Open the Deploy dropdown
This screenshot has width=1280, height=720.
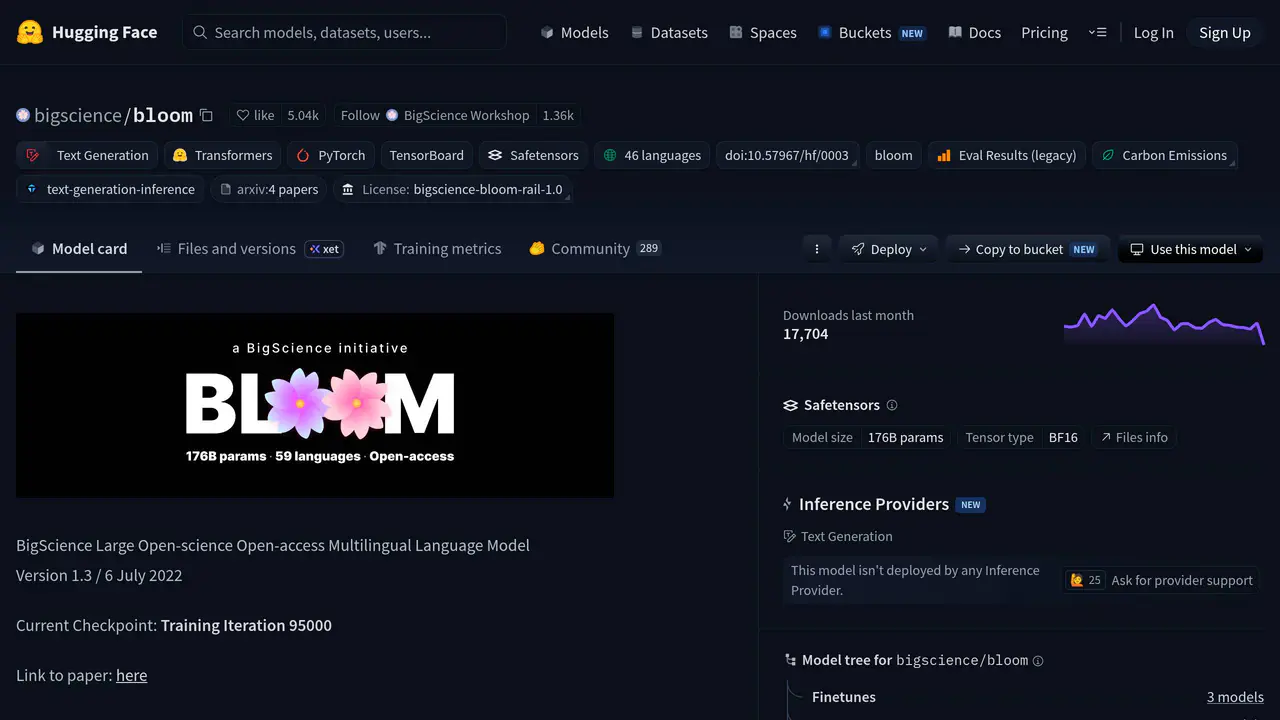[889, 249]
